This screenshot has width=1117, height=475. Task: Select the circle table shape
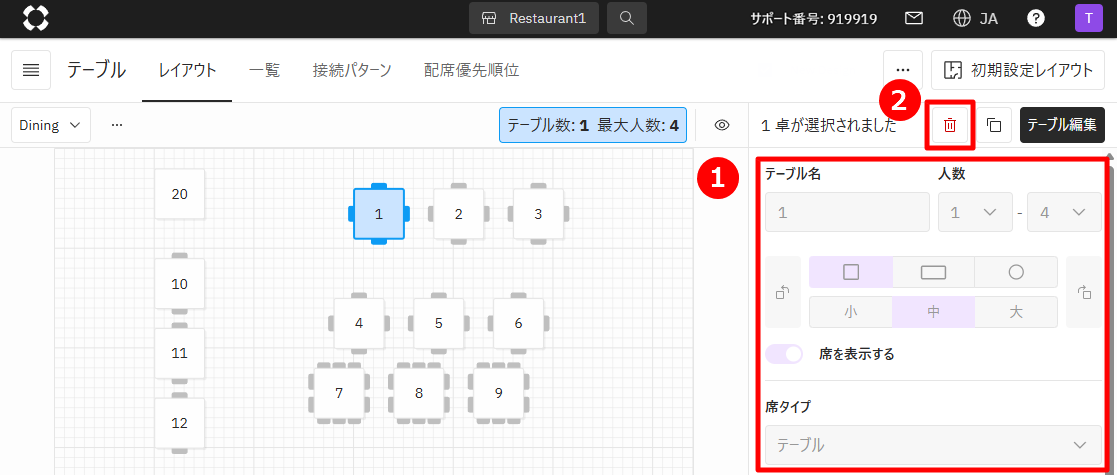[x=1015, y=272]
